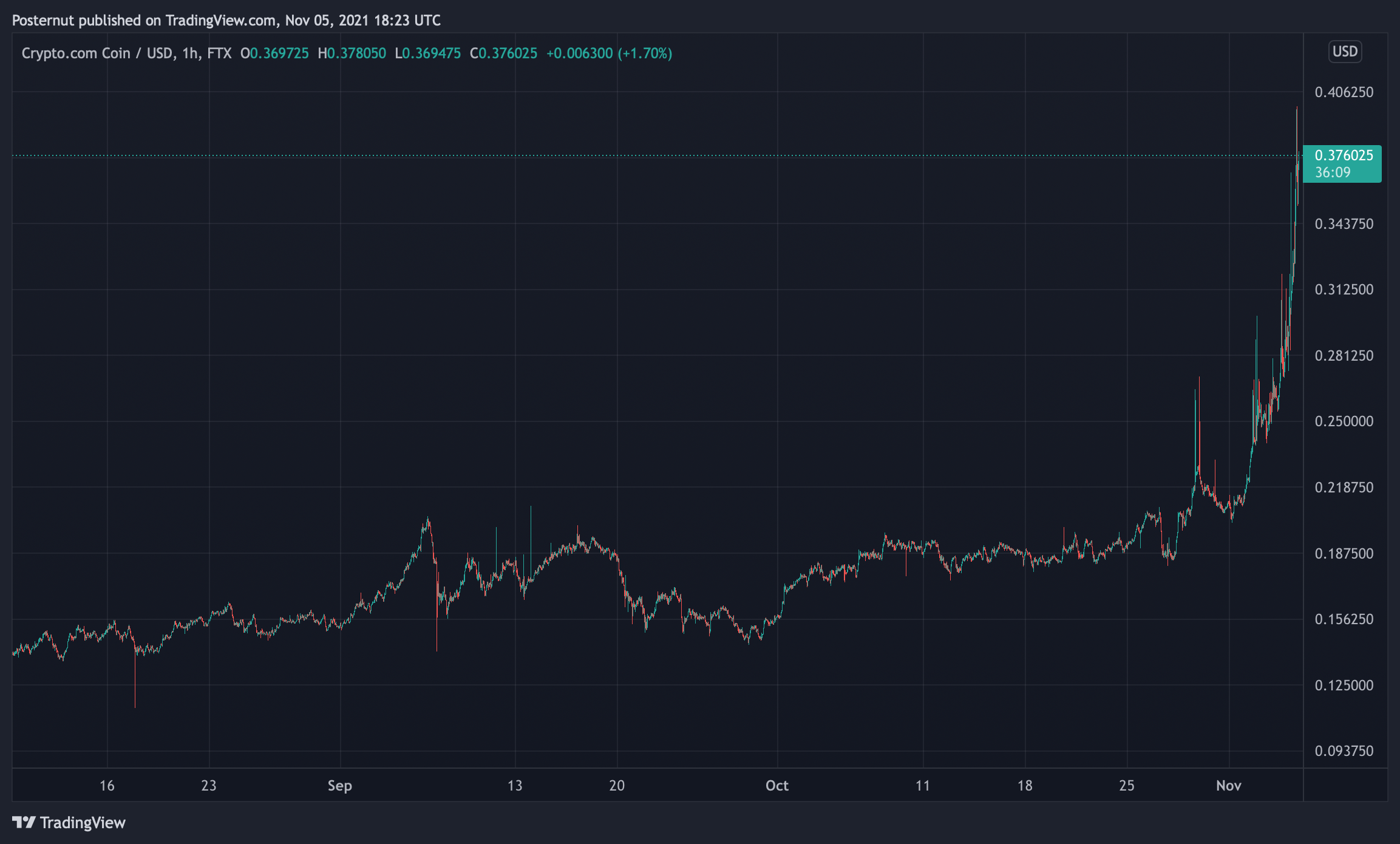This screenshot has width=1400, height=844.
Task: Click the 0.187500 price axis label
Action: pos(1344,554)
